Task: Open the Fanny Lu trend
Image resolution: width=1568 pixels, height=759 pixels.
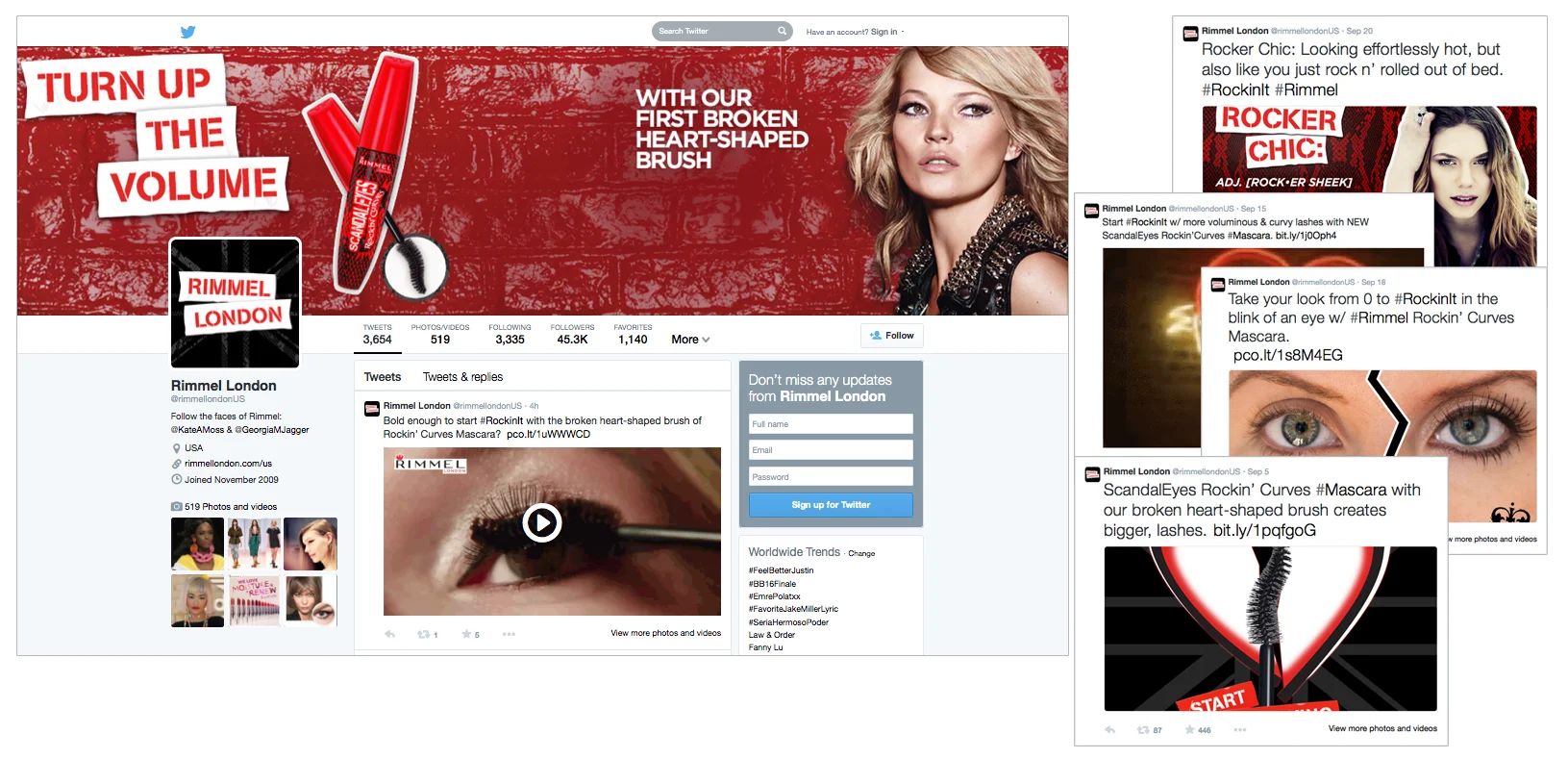Action: (x=765, y=647)
